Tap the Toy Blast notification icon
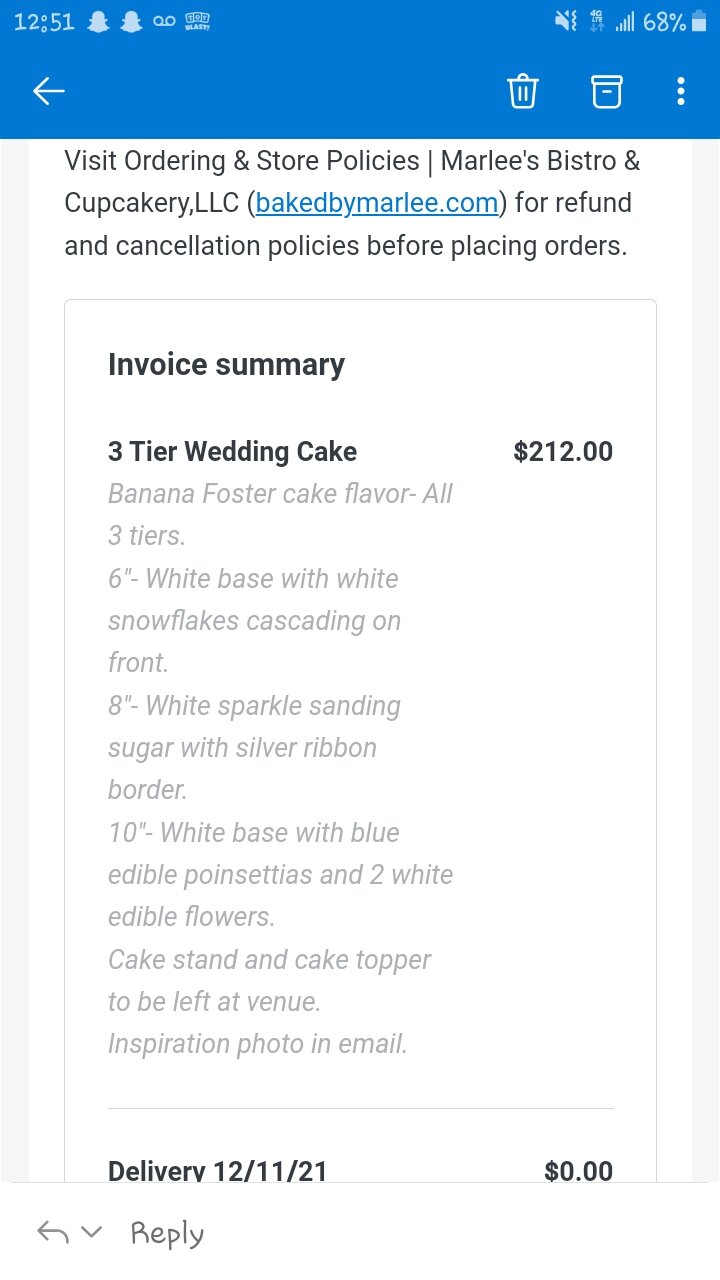 point(198,23)
